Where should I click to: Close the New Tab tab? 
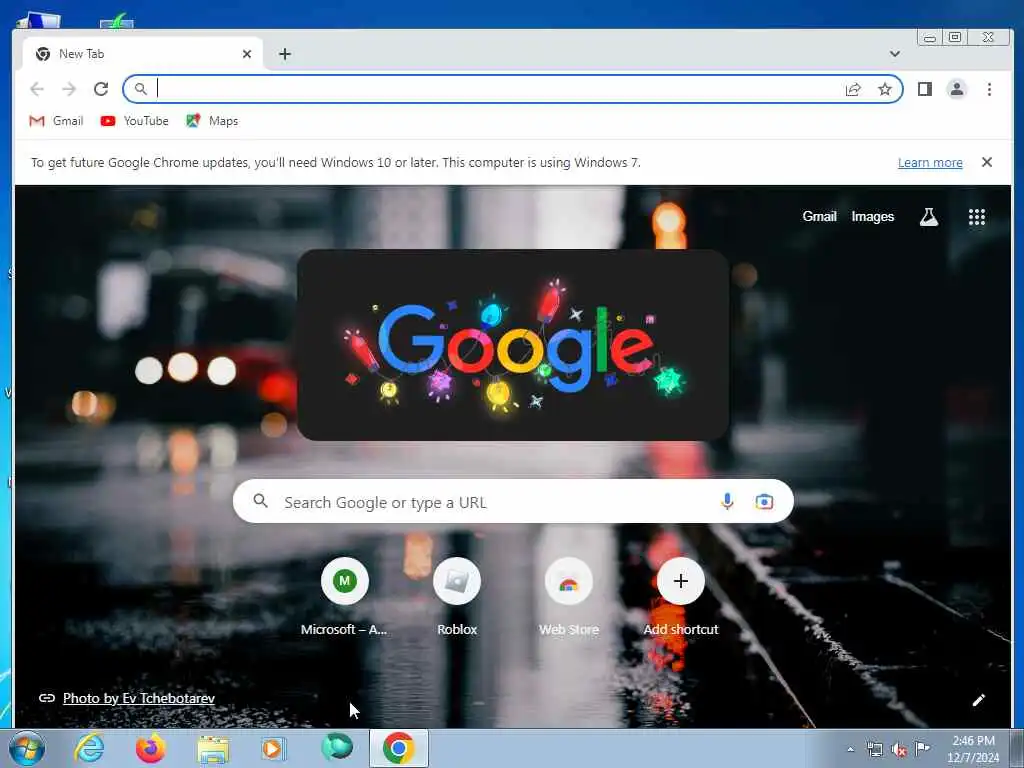247,54
